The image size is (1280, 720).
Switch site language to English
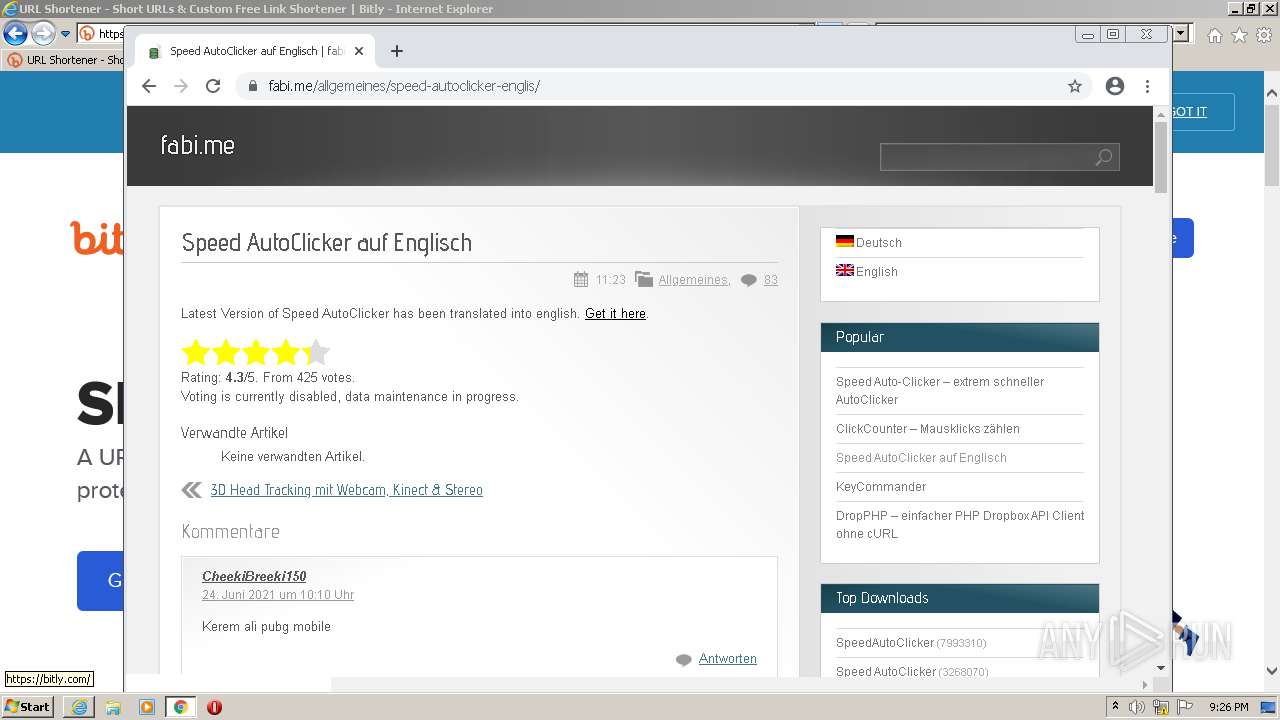point(876,271)
